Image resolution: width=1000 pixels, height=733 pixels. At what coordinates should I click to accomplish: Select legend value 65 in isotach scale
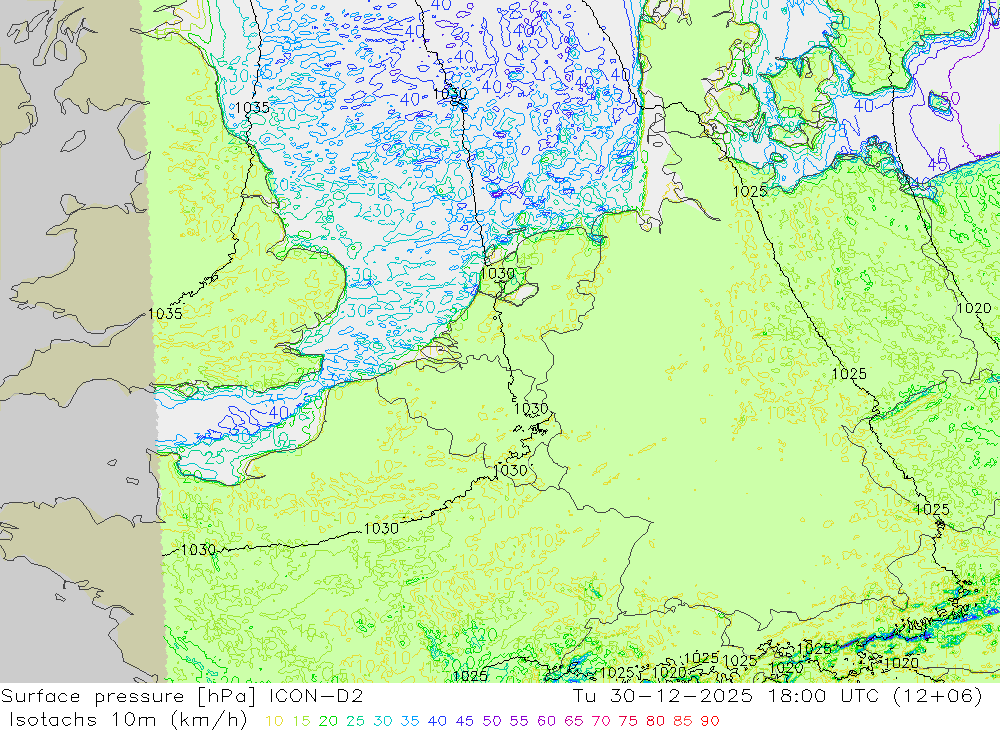[574, 721]
